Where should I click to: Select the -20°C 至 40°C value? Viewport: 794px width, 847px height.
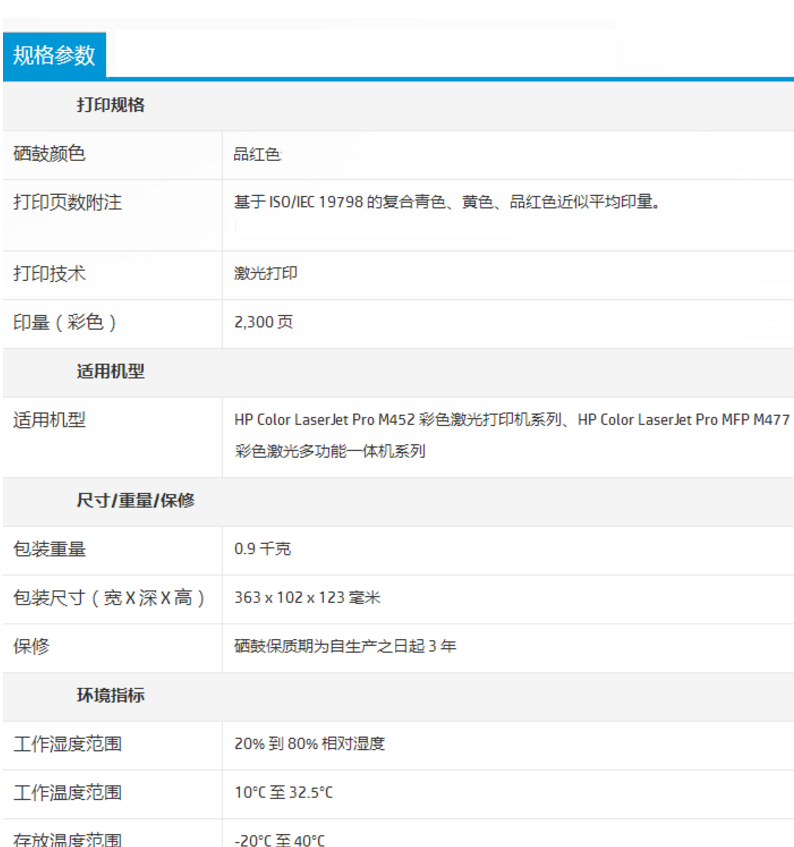[280, 839]
